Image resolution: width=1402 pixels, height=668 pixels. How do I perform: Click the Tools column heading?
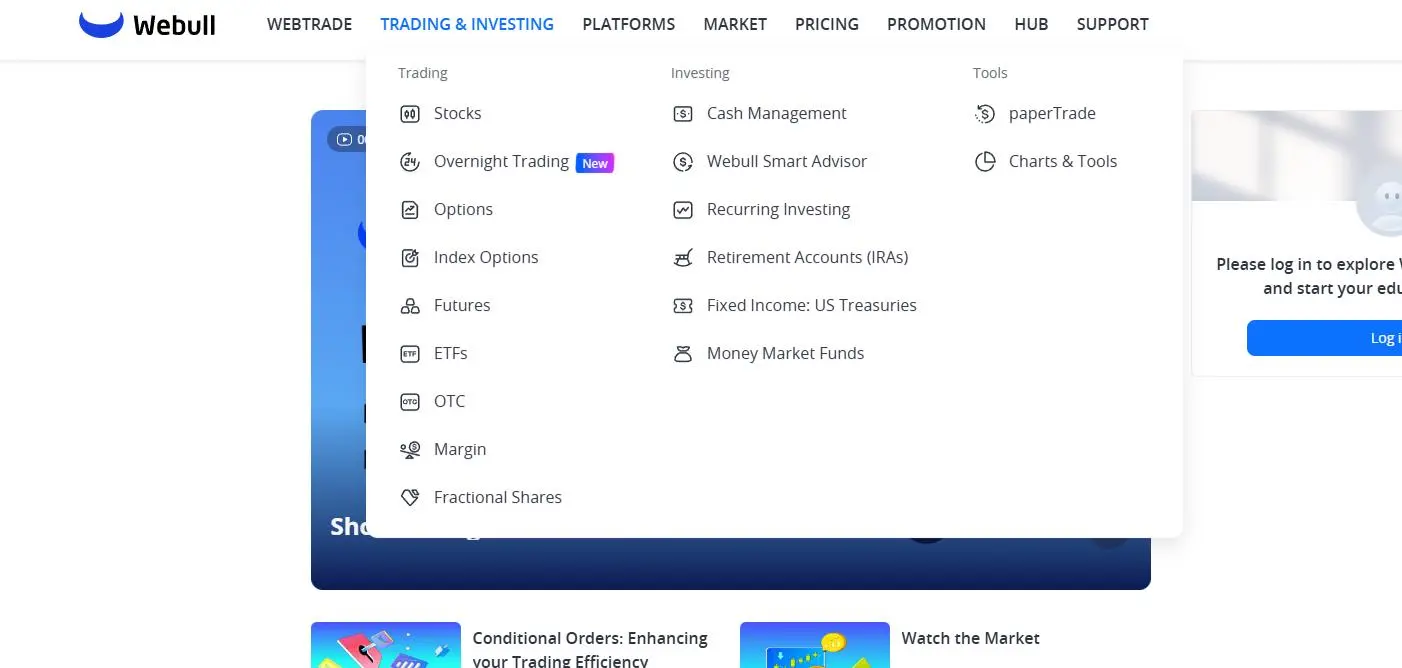pyautogui.click(x=990, y=73)
